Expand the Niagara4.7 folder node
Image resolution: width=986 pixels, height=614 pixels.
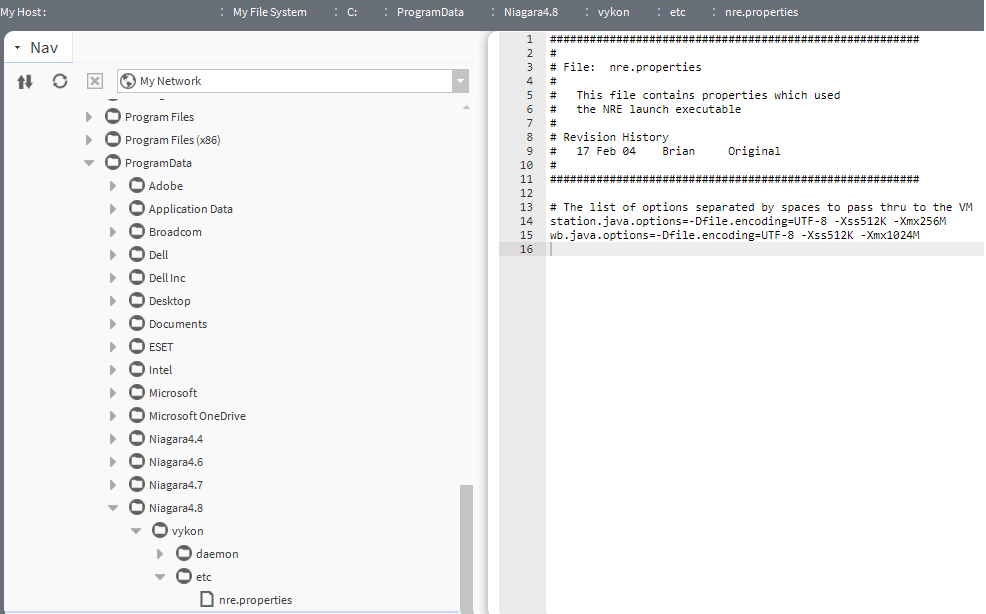click(113, 485)
